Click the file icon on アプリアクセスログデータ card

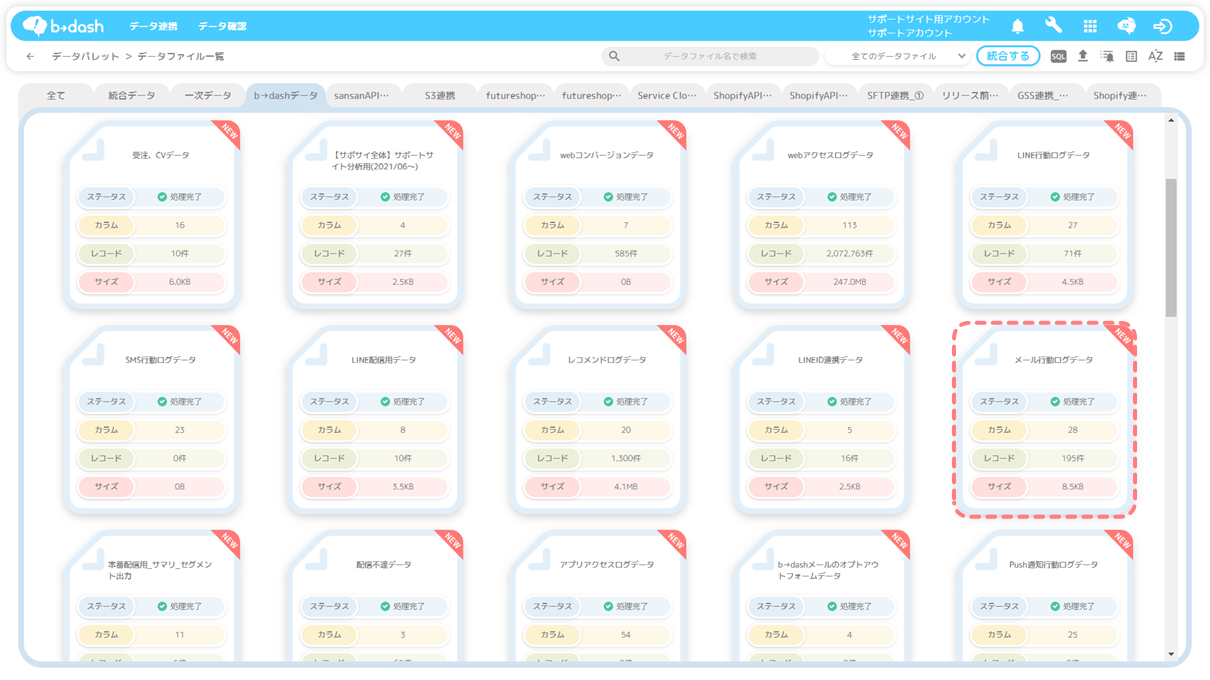pos(540,560)
